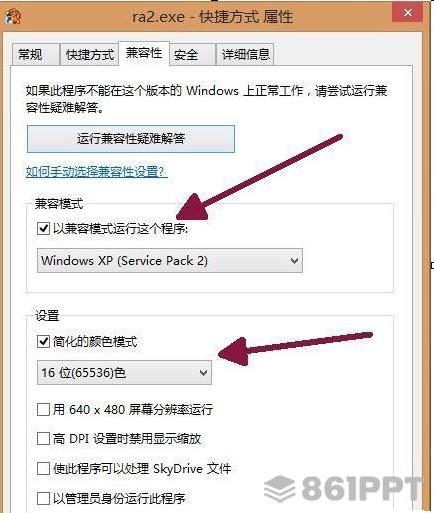434x513 pixels.
Task: Open the Windows XP (Service Pack 2) dropdown
Action: click(x=170, y=260)
